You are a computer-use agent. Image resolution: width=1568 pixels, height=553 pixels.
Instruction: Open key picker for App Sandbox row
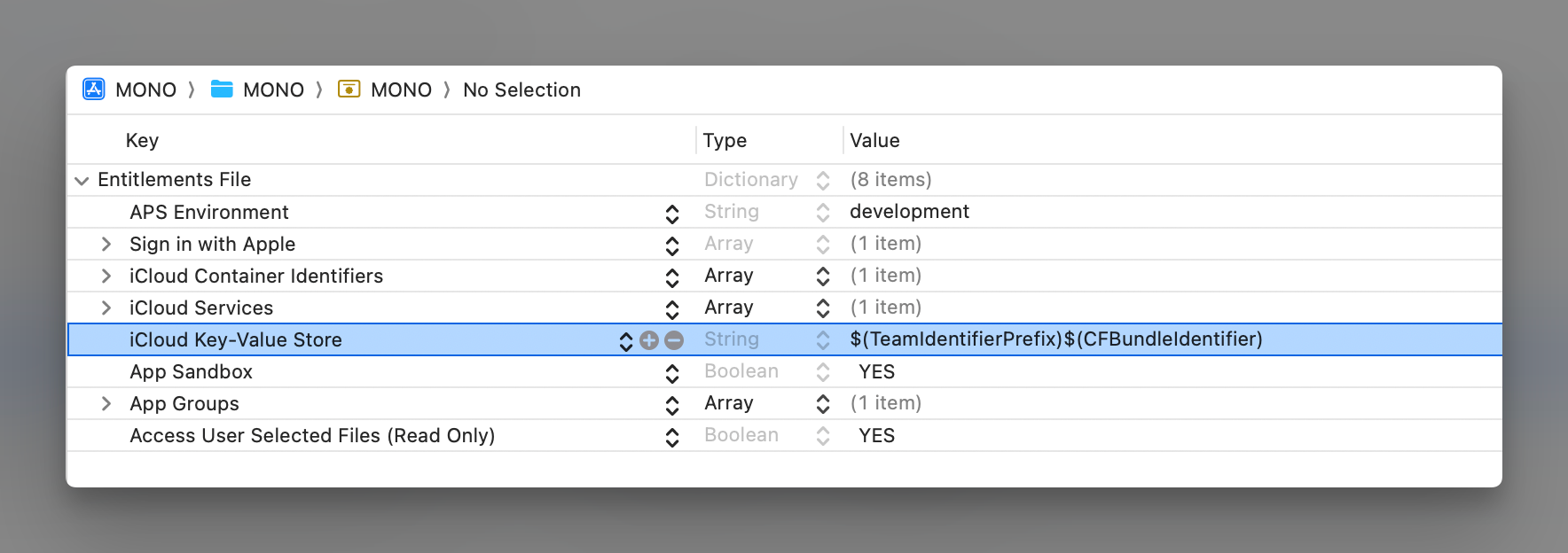click(672, 373)
